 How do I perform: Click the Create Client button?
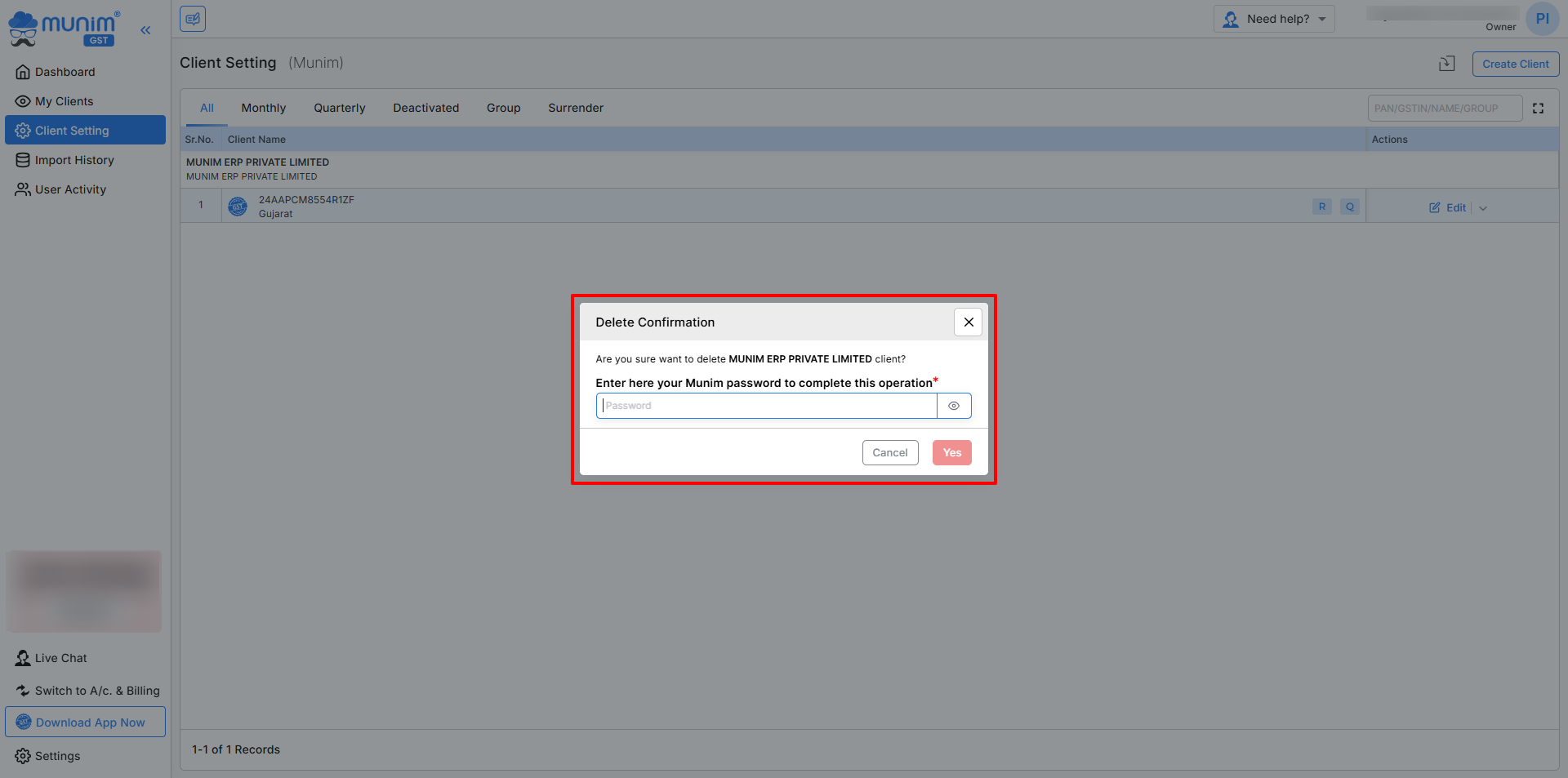[x=1515, y=64]
